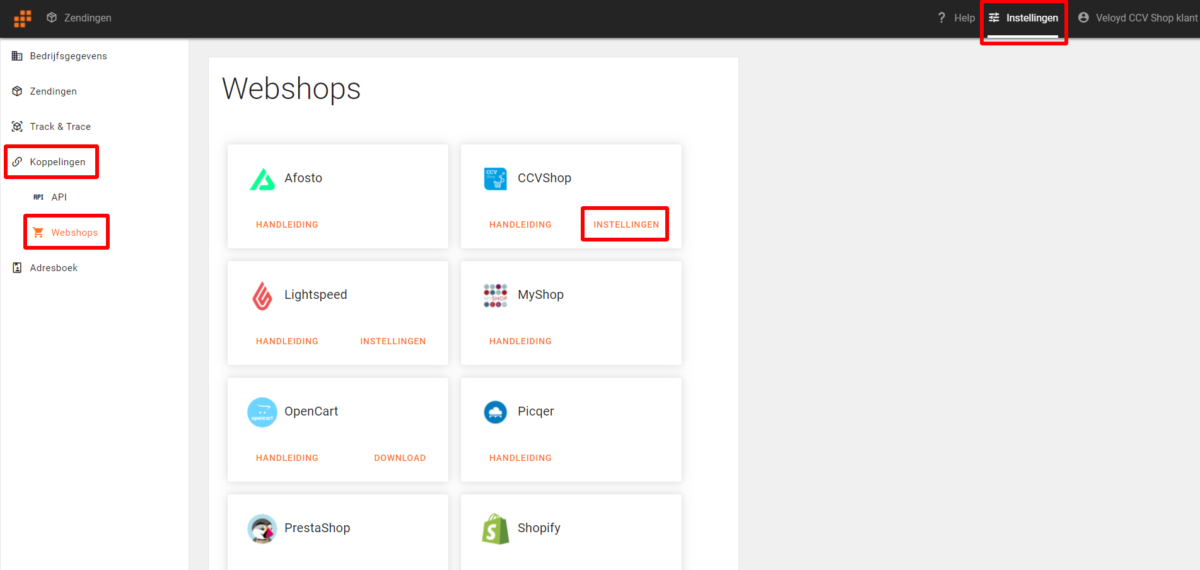Image resolution: width=1200 pixels, height=570 pixels.
Task: Click the Lightspeed card title
Action: [315, 295]
